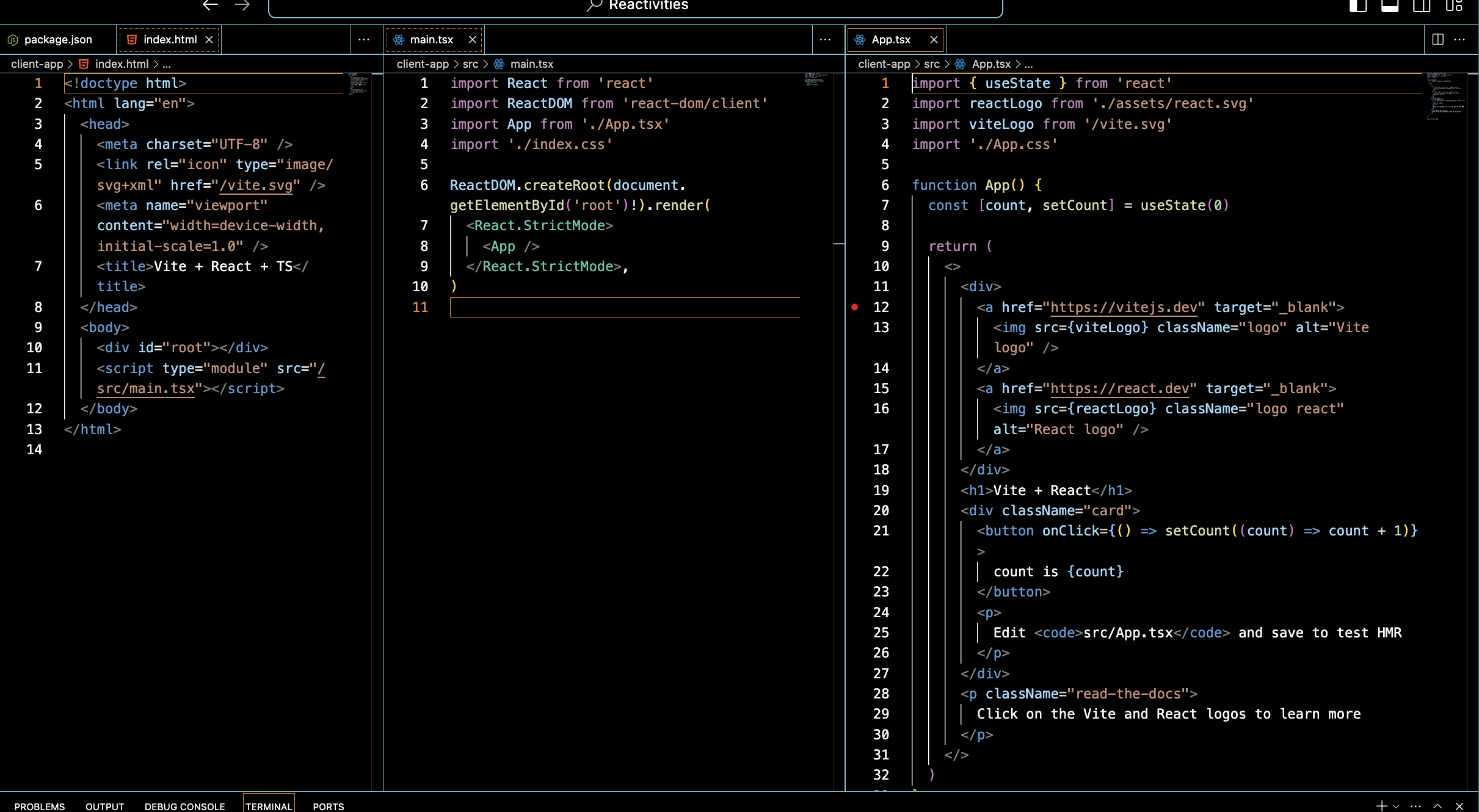This screenshot has height=812, width=1479.
Task: Open the terminal launch profile dropdown
Action: 1396,807
